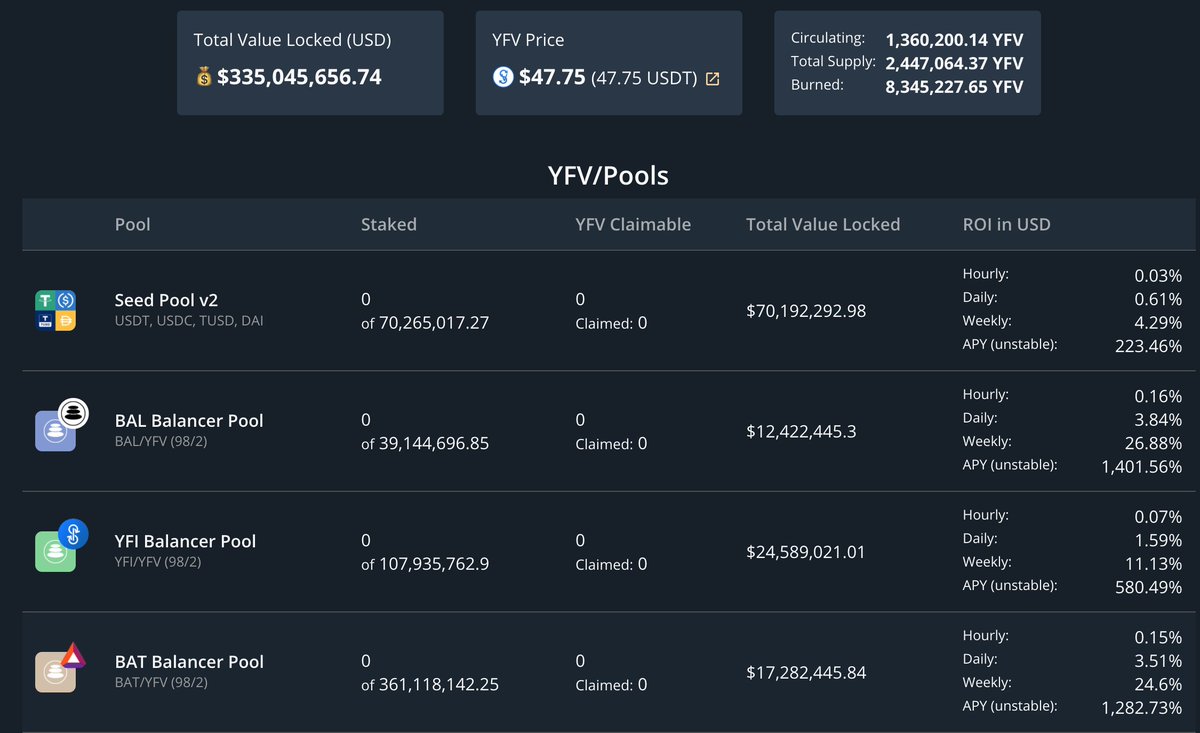
Task: Click the Total Value Locked column header
Action: 823,224
